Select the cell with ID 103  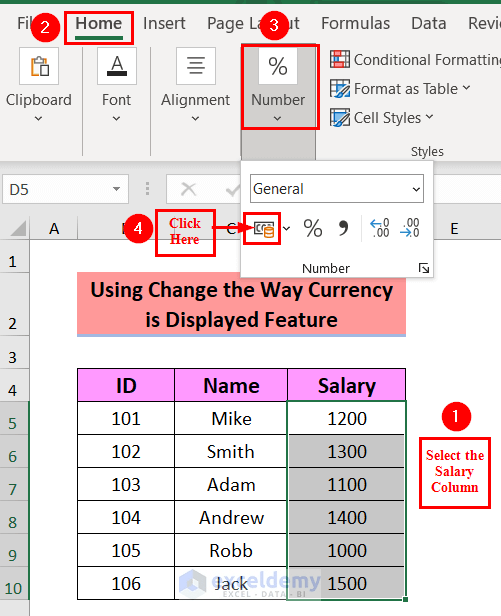coord(126,484)
